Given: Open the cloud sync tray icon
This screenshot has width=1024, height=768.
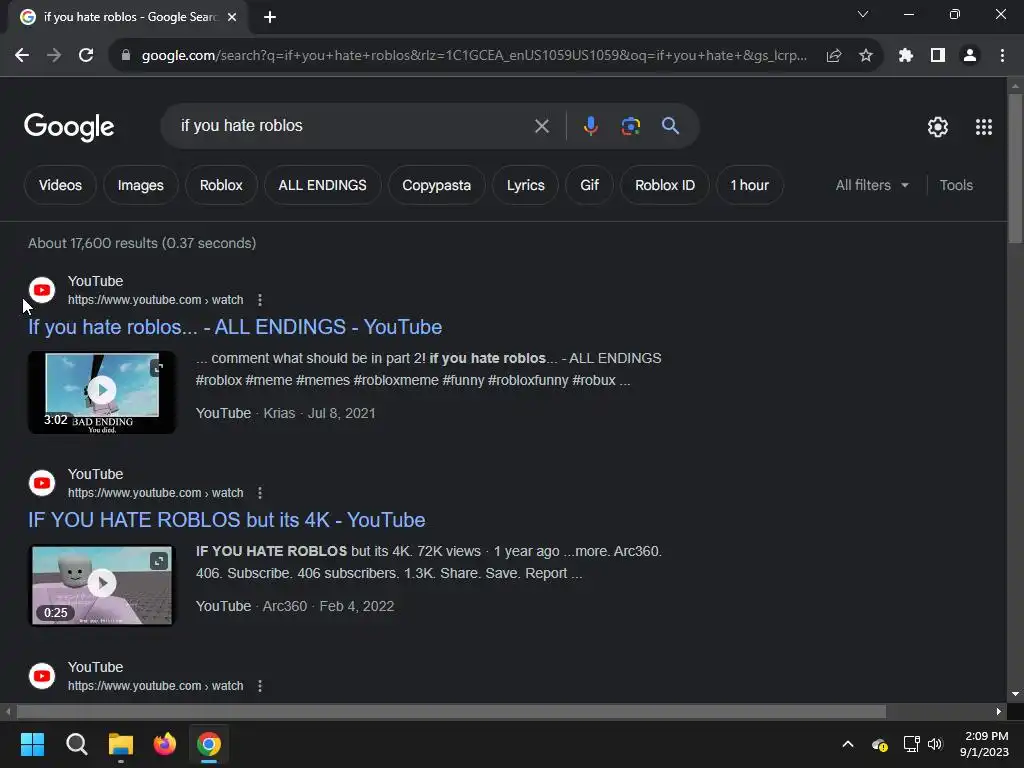Looking at the screenshot, I should (x=880, y=744).
